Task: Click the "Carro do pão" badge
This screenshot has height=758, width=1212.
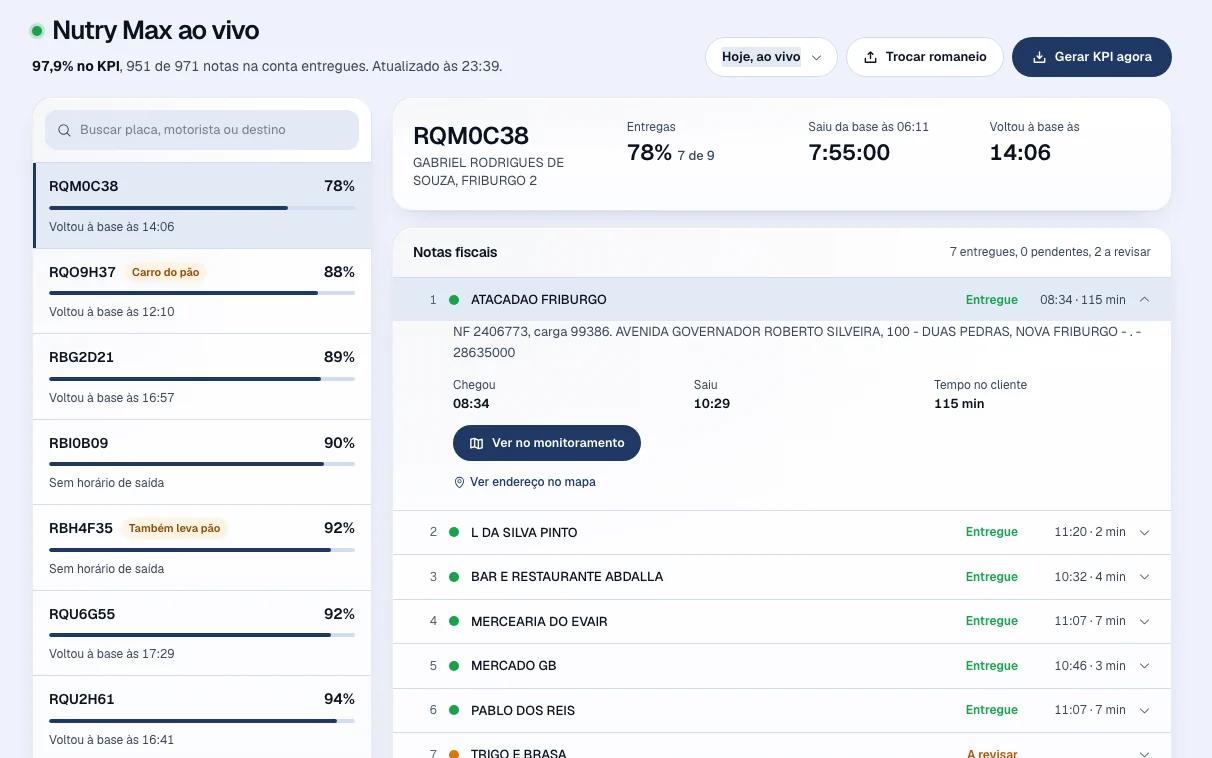Action: point(166,272)
